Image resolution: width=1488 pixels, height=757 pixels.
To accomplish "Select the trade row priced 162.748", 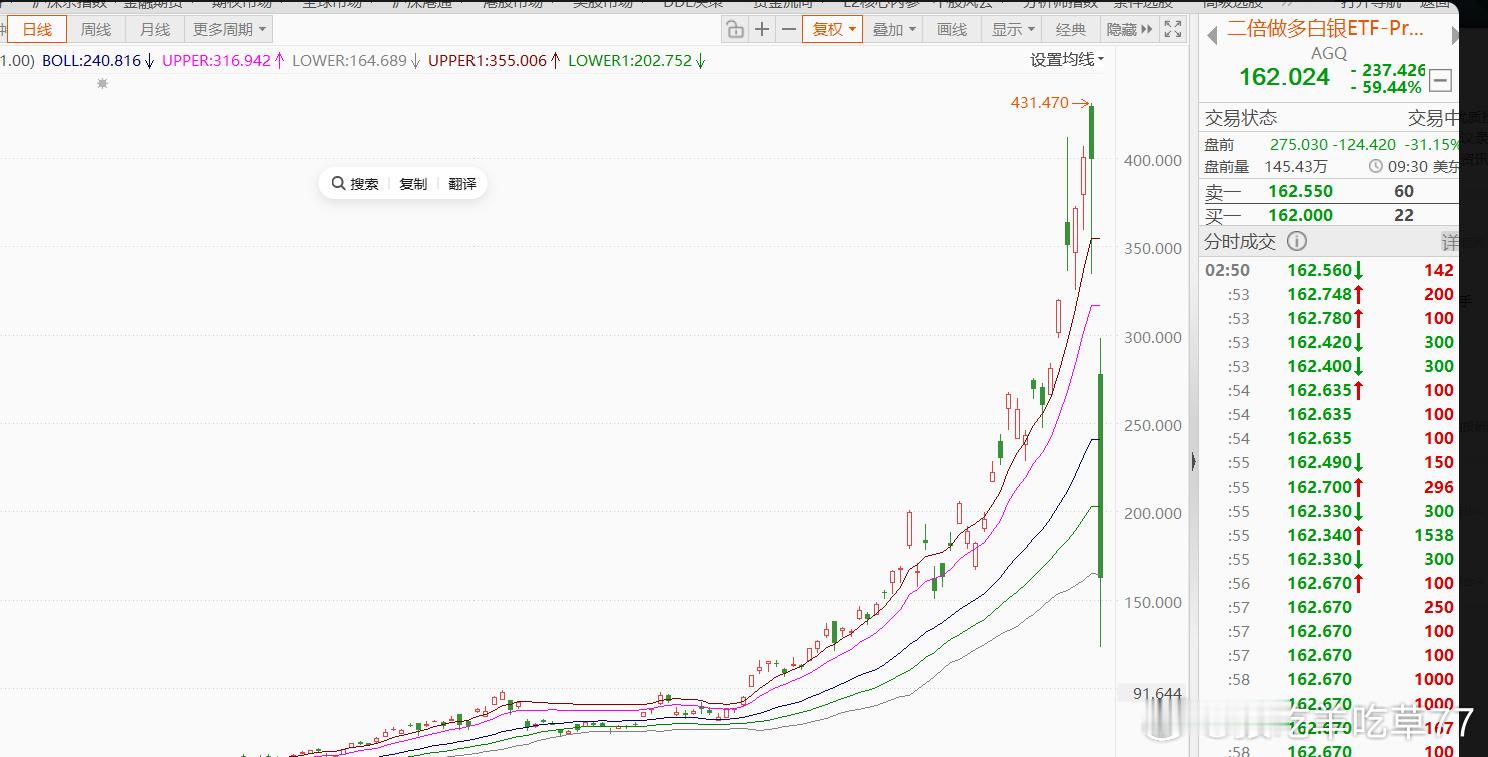I will (1329, 294).
